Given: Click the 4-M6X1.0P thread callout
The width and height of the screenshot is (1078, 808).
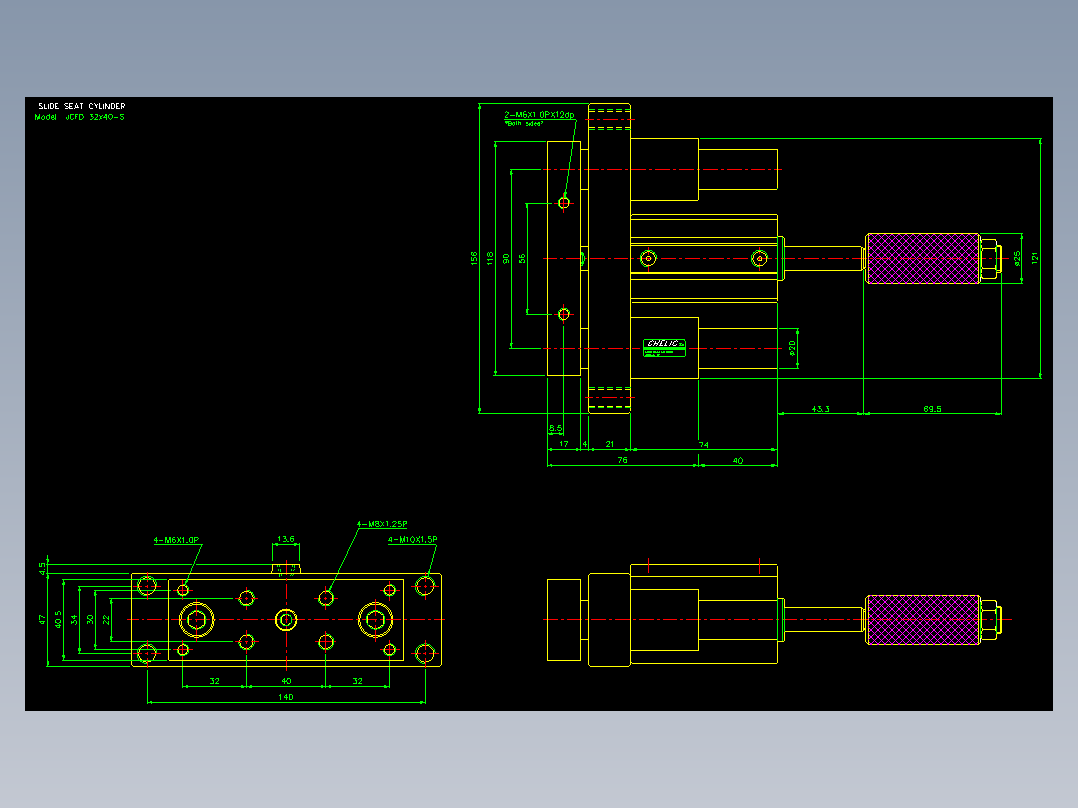Looking at the screenshot, I should [177, 540].
